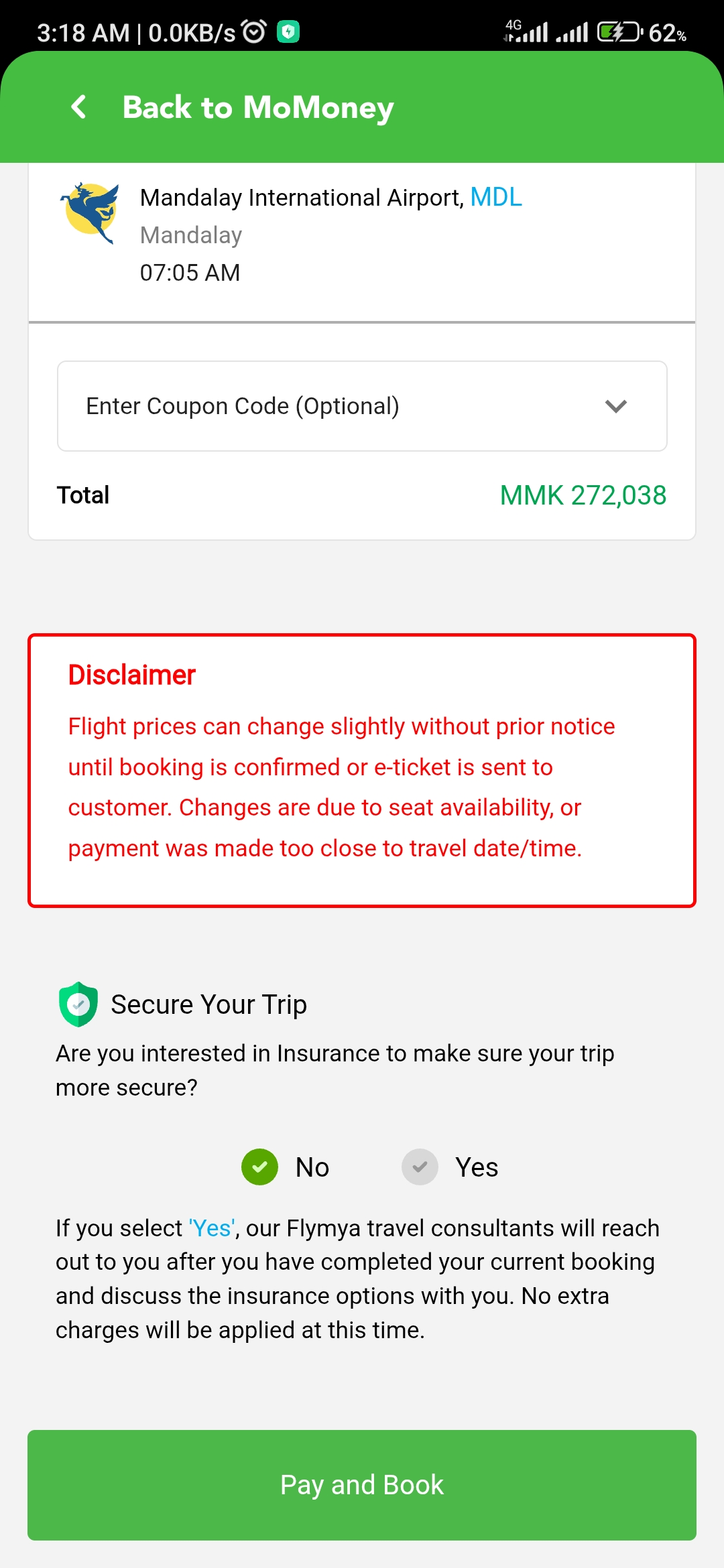The width and height of the screenshot is (724, 1568).
Task: Tap the blue 'Yes' text link
Action: pyautogui.click(x=212, y=1228)
